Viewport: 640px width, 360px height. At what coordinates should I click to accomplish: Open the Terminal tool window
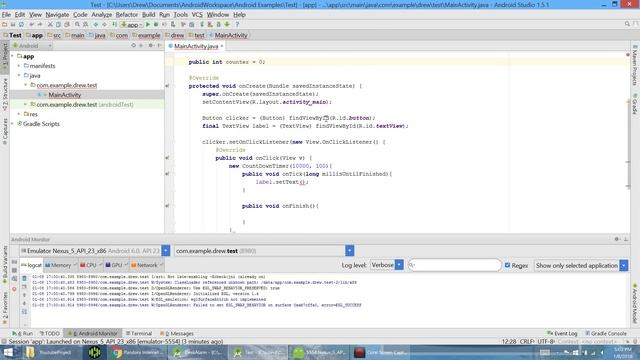pyautogui.click(x=139, y=333)
